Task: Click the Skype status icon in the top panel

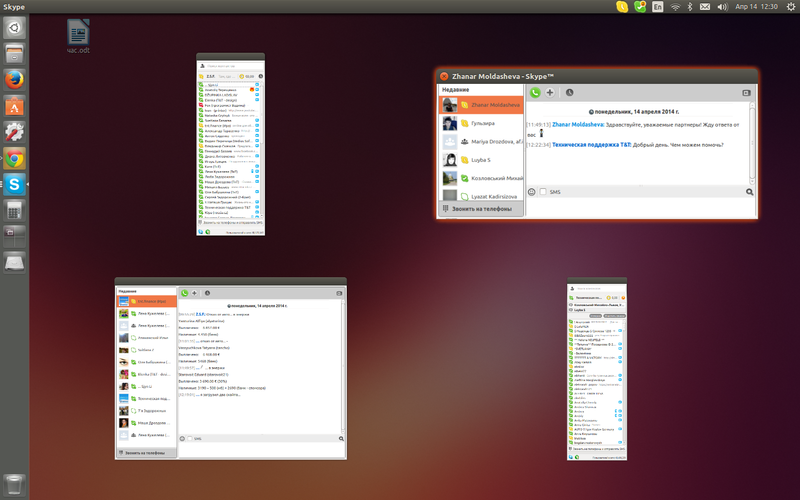Action: coord(622,7)
